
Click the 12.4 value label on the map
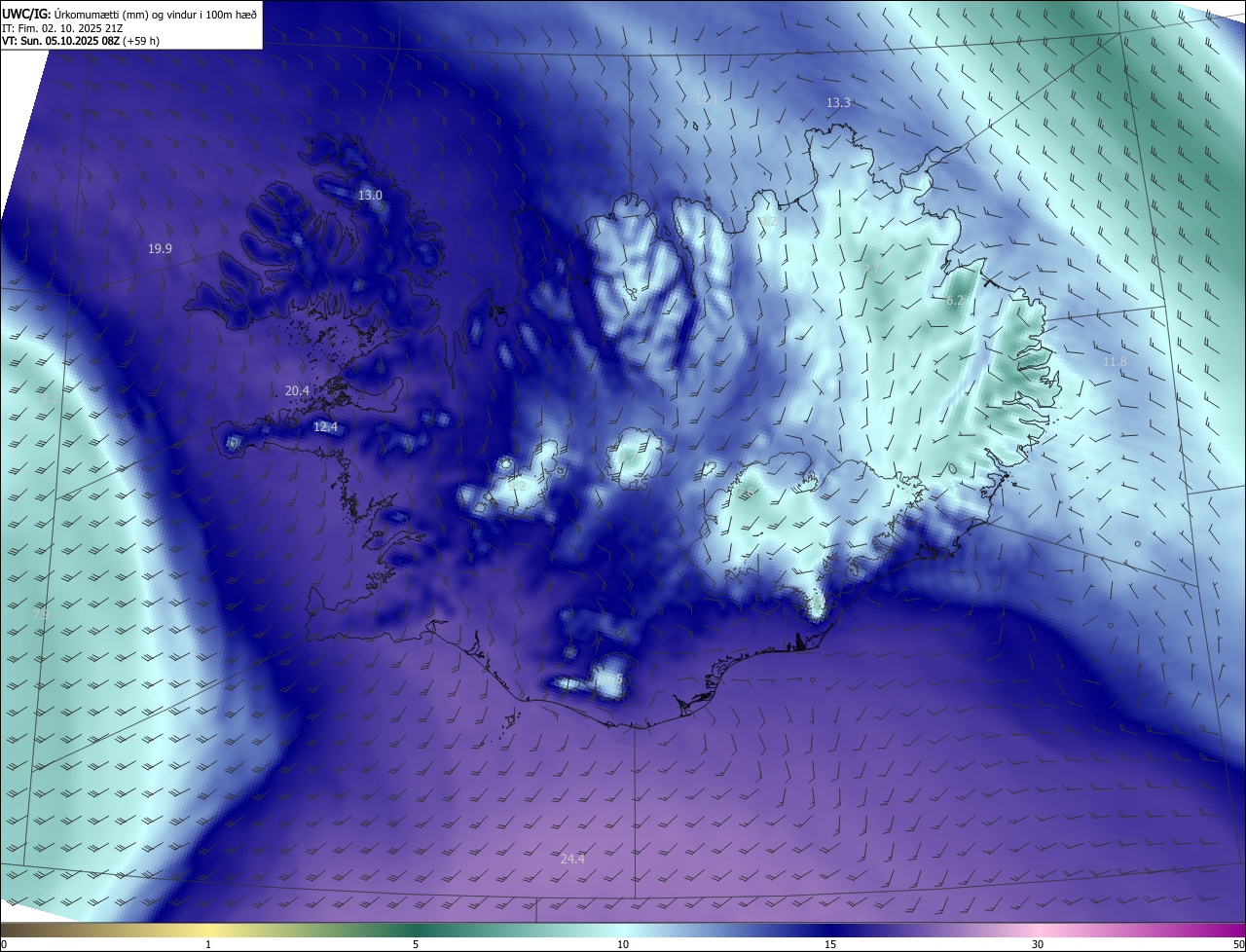tap(325, 426)
